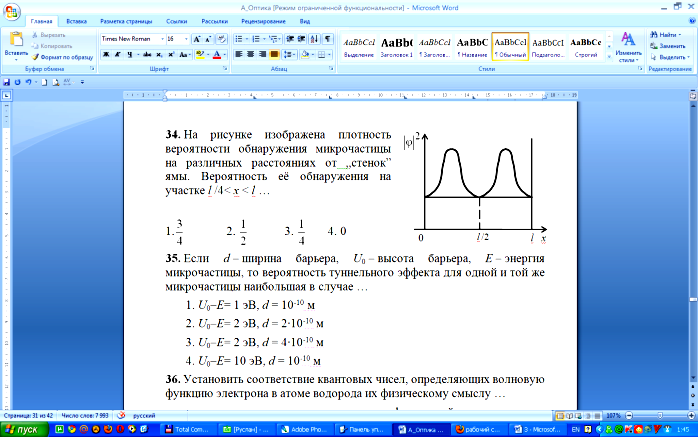Screen dimensions: 698x437
Task: Apply Format Painter (Формат по образцу)
Action: 62,57
